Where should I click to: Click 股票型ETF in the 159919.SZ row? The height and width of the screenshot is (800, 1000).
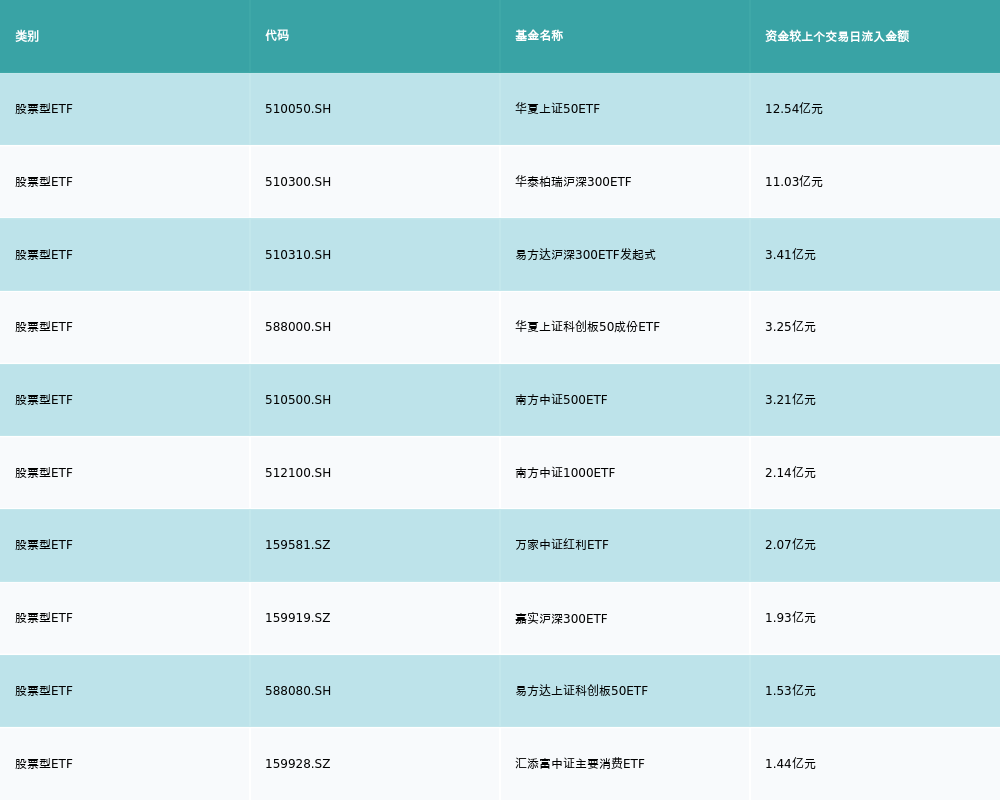click(x=44, y=618)
